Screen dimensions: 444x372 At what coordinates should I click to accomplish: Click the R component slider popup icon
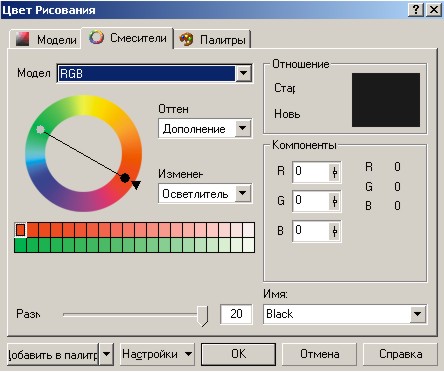(334, 172)
